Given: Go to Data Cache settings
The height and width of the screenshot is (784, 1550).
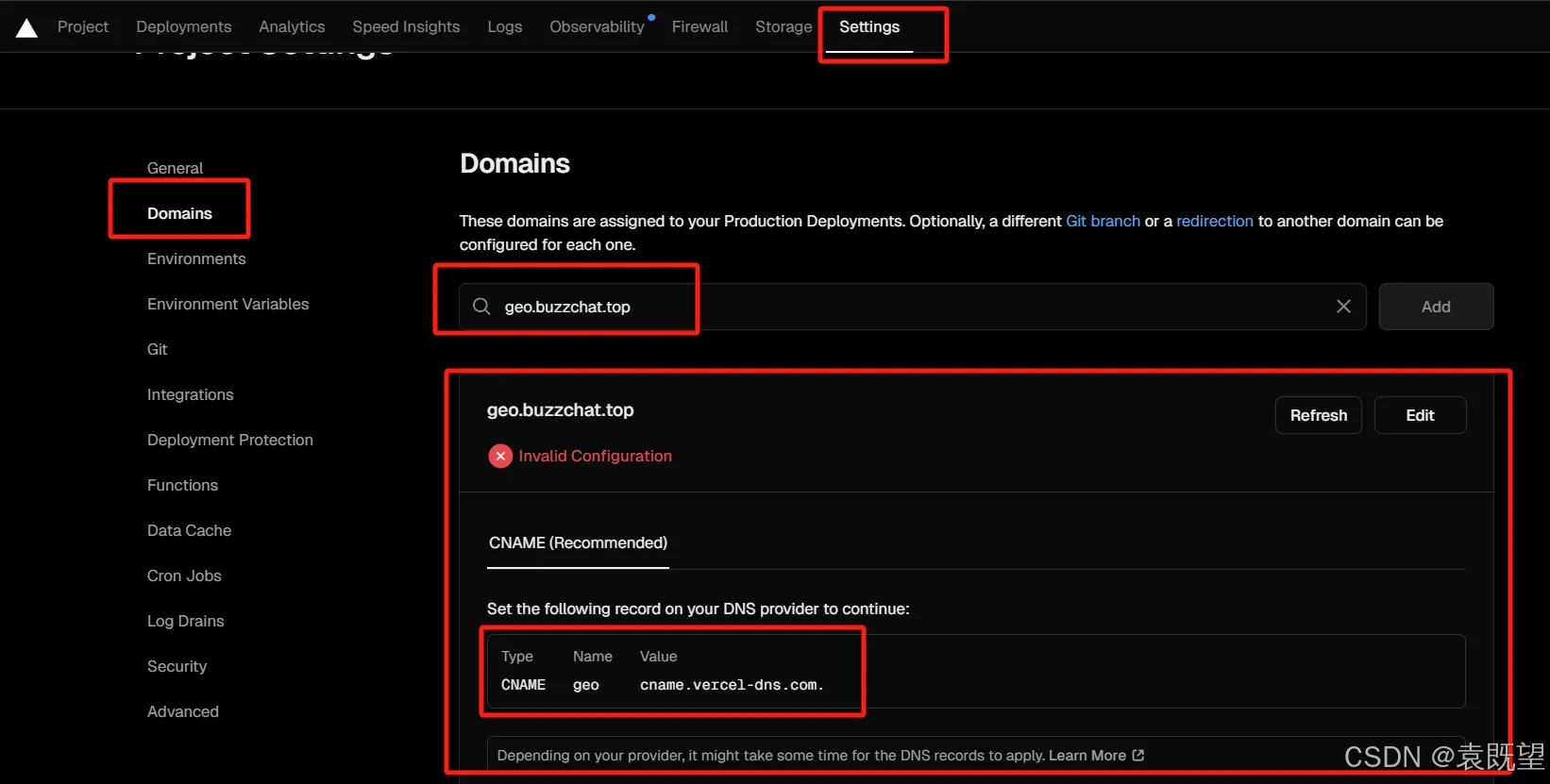Looking at the screenshot, I should [x=189, y=530].
